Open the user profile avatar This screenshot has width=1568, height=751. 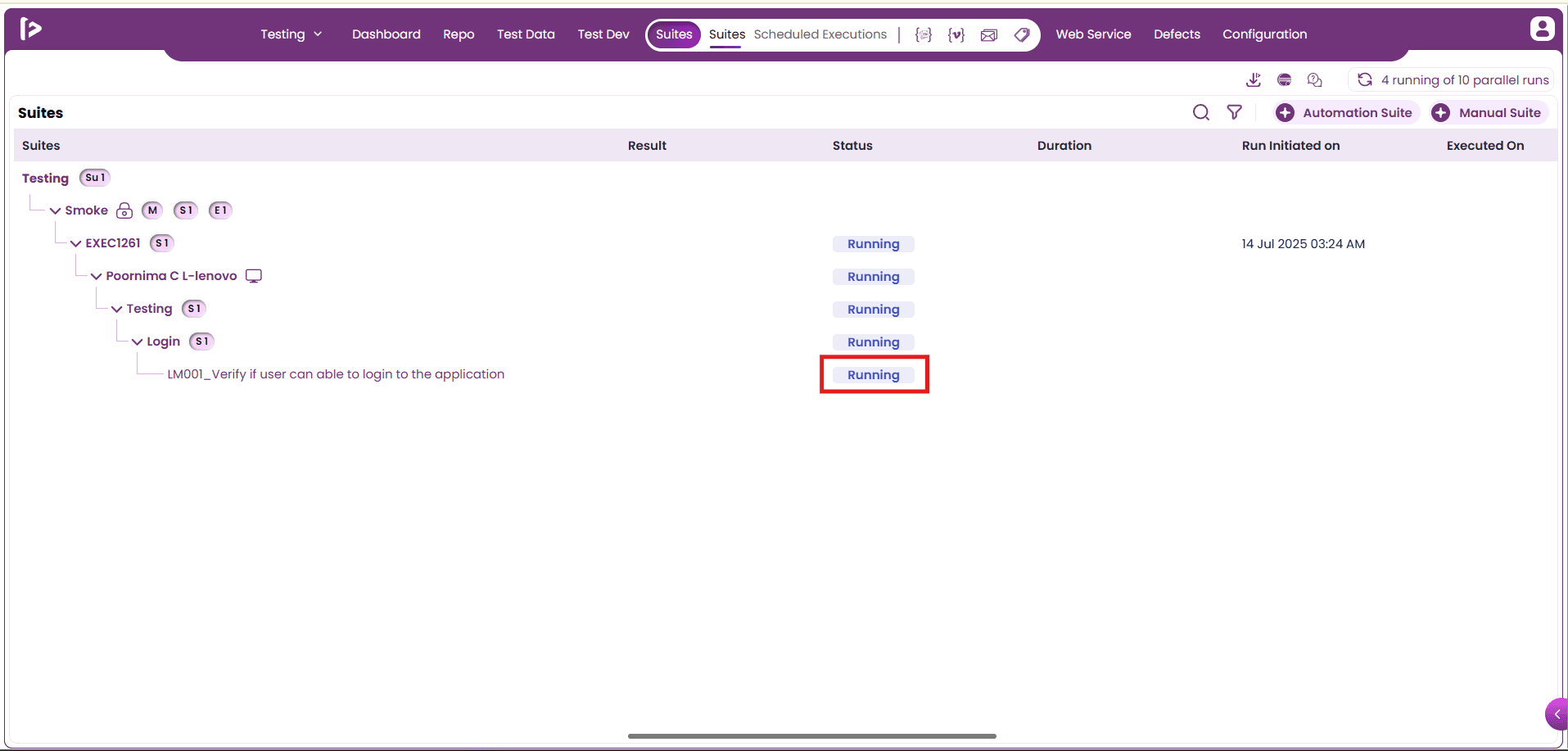pos(1542,29)
